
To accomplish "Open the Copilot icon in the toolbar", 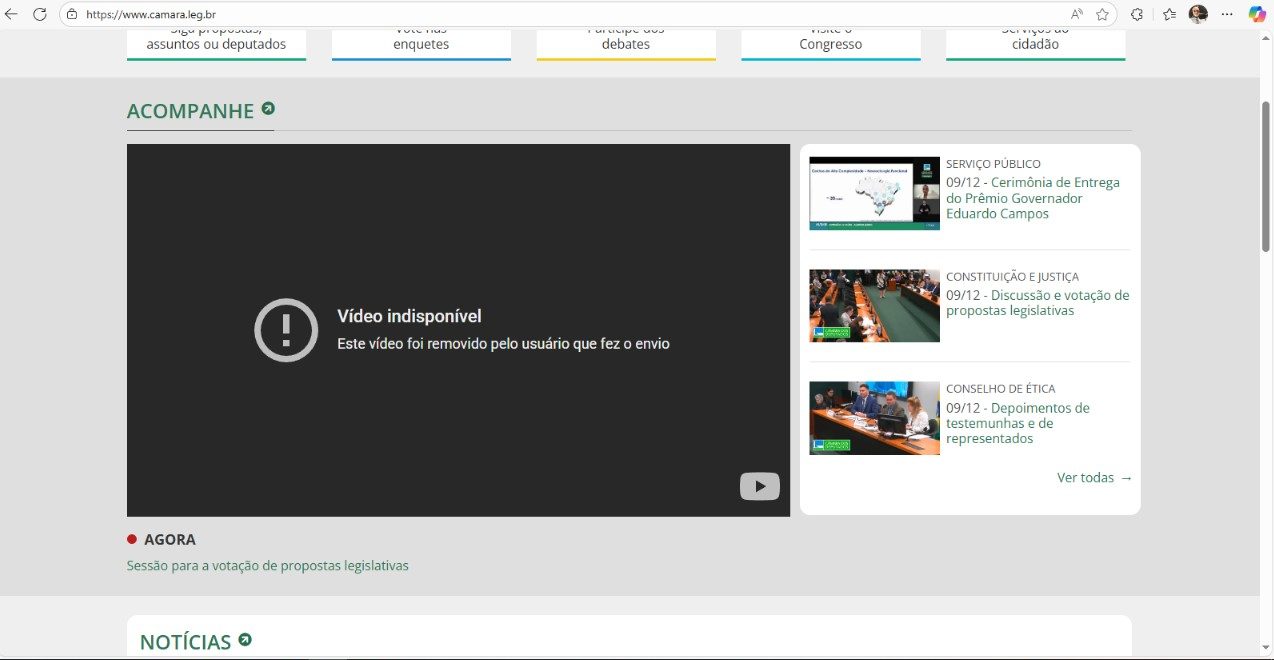I will coord(1257,14).
